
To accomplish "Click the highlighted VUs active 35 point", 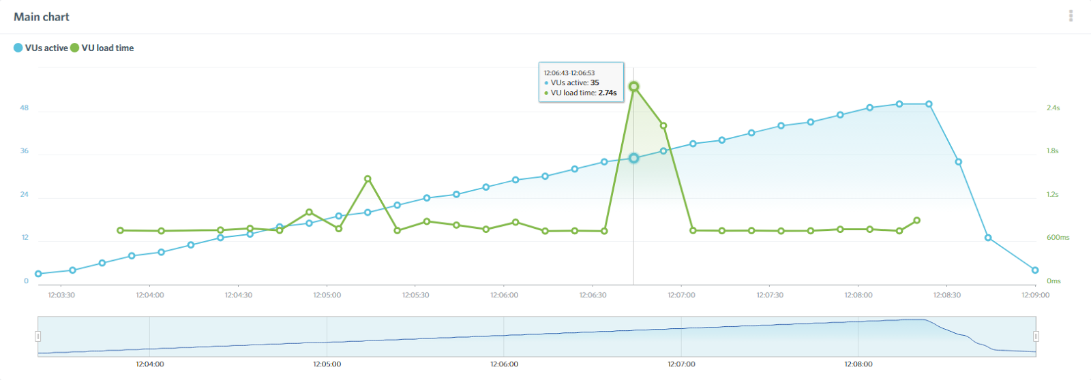I will pyautogui.click(x=634, y=158).
